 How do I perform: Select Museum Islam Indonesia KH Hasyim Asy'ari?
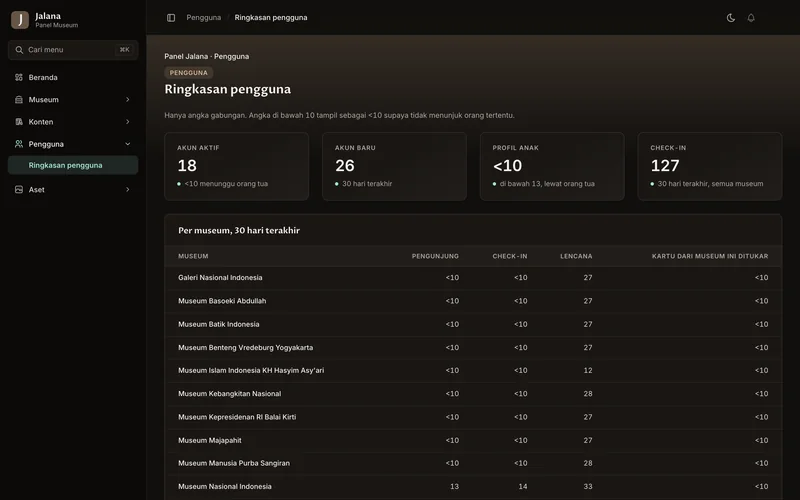(x=473, y=370)
